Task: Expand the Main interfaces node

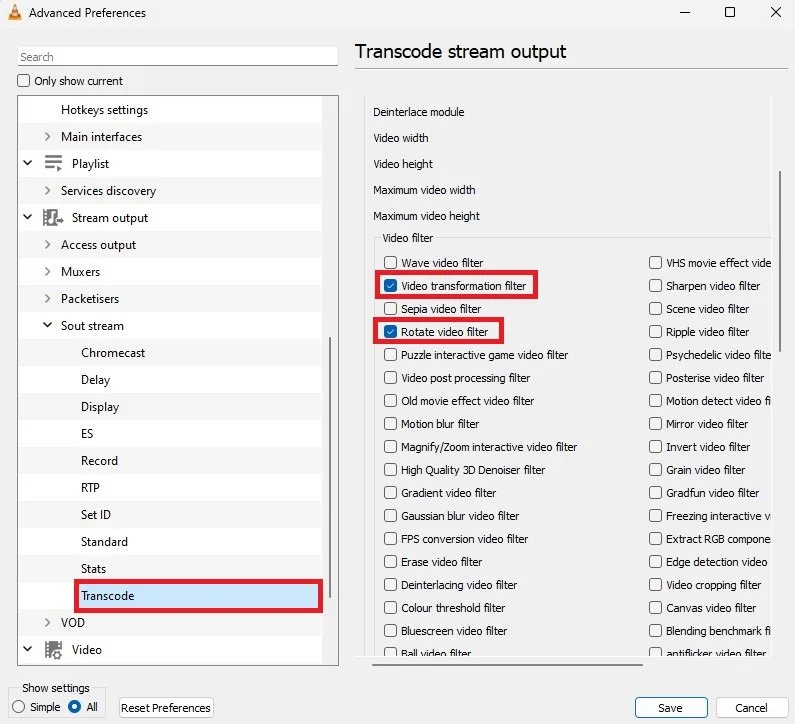Action: point(48,136)
